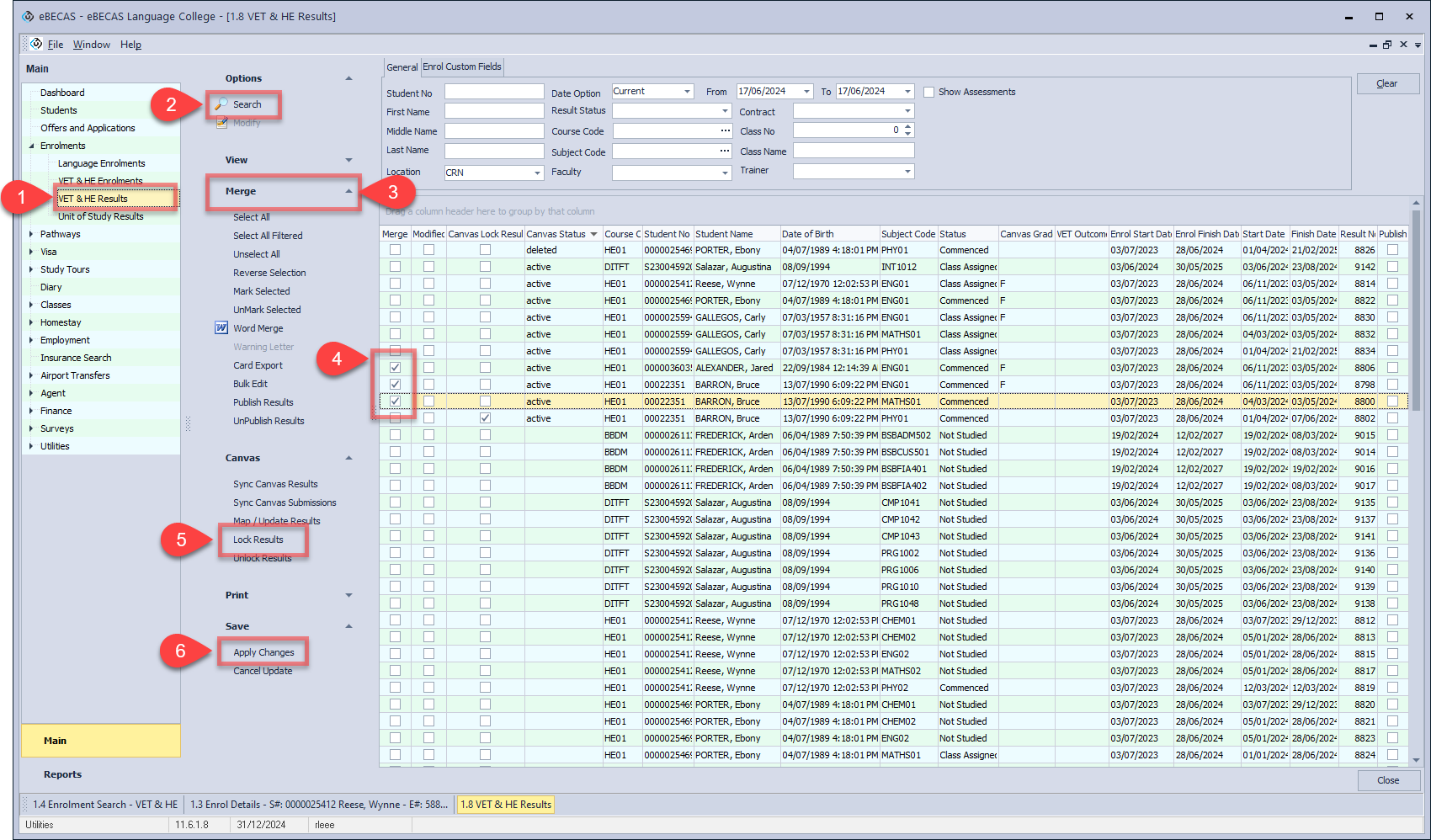Untick Canvas Lock checkbox for BARRON PHY01 row
Image resolution: width=1431 pixels, height=840 pixels.
pos(485,418)
